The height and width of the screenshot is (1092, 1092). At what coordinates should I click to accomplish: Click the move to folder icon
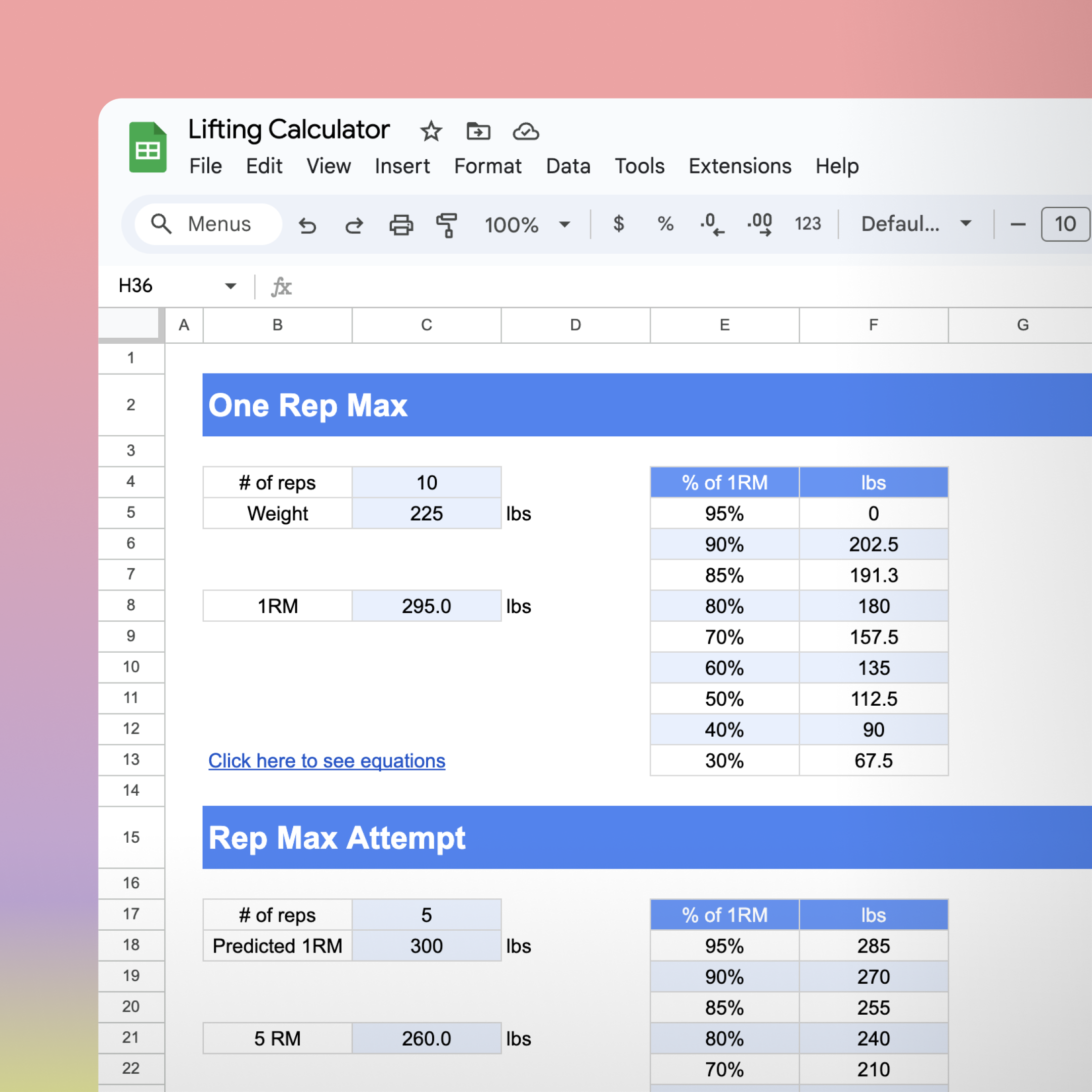point(478,131)
